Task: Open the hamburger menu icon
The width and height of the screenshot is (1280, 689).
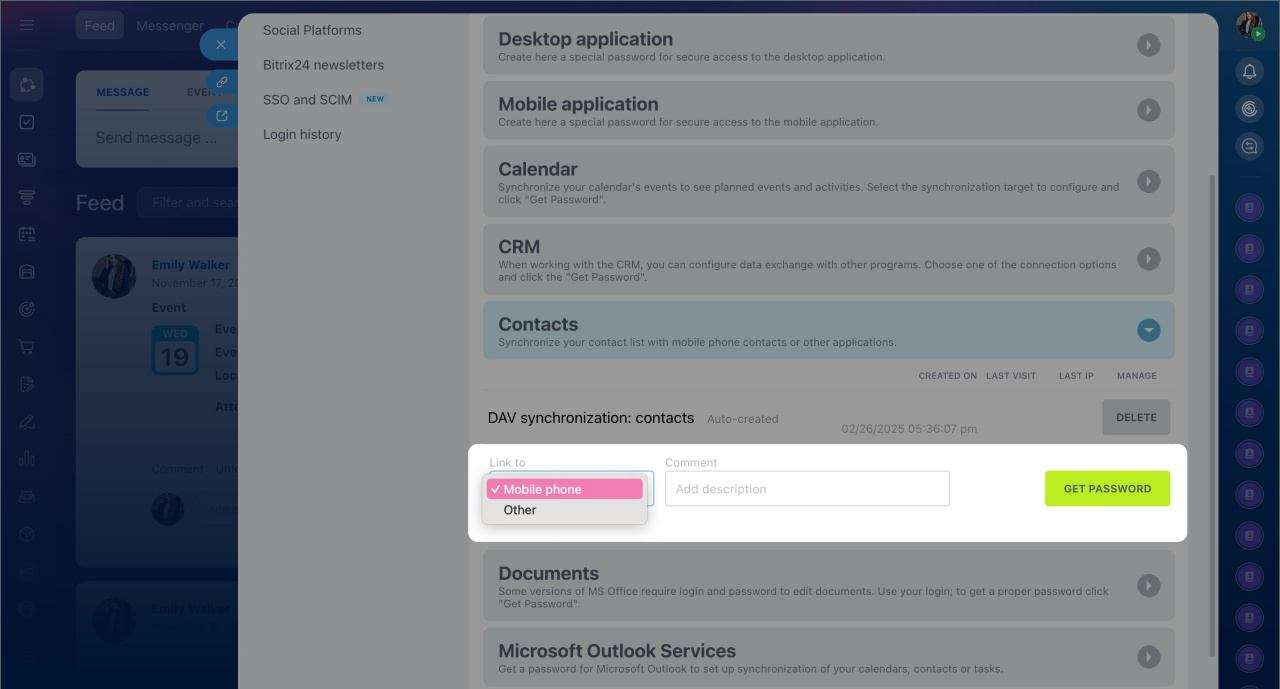Action: (x=27, y=25)
